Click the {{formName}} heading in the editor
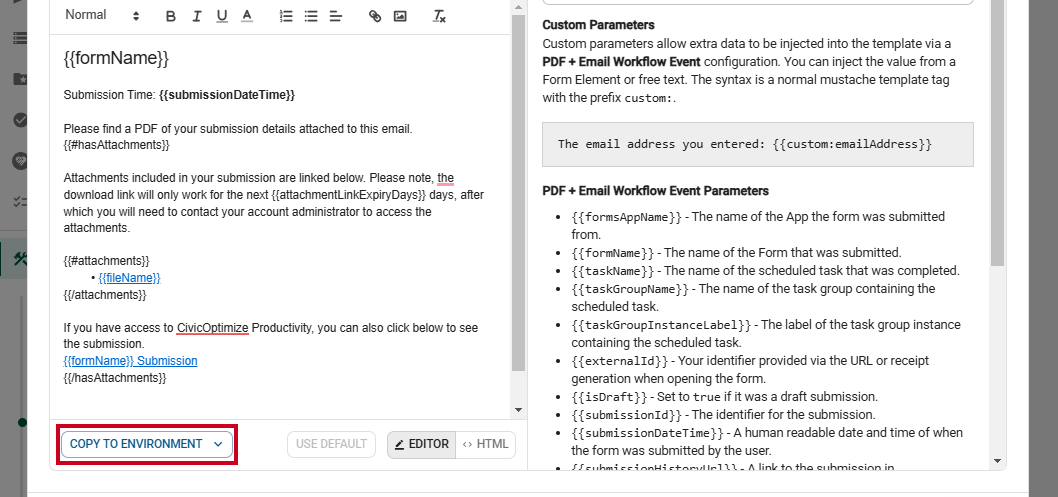The image size is (1058, 497). click(116, 59)
